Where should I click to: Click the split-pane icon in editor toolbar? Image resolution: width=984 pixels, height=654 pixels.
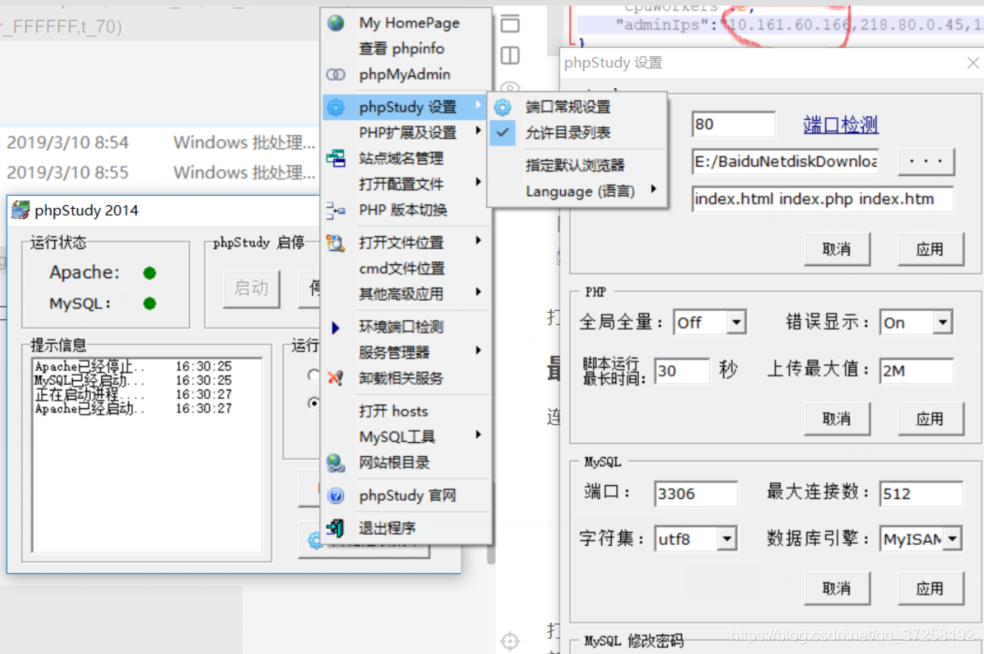(x=510, y=56)
